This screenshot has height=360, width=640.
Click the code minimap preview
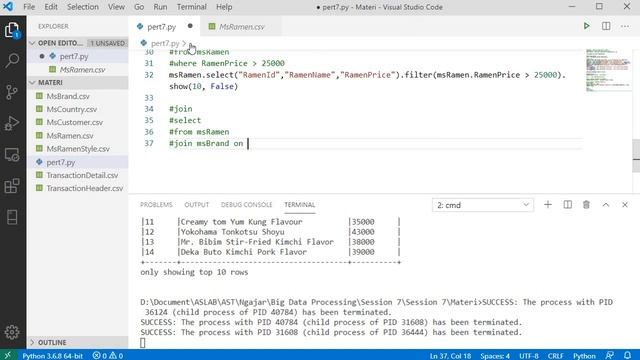pos(608,70)
